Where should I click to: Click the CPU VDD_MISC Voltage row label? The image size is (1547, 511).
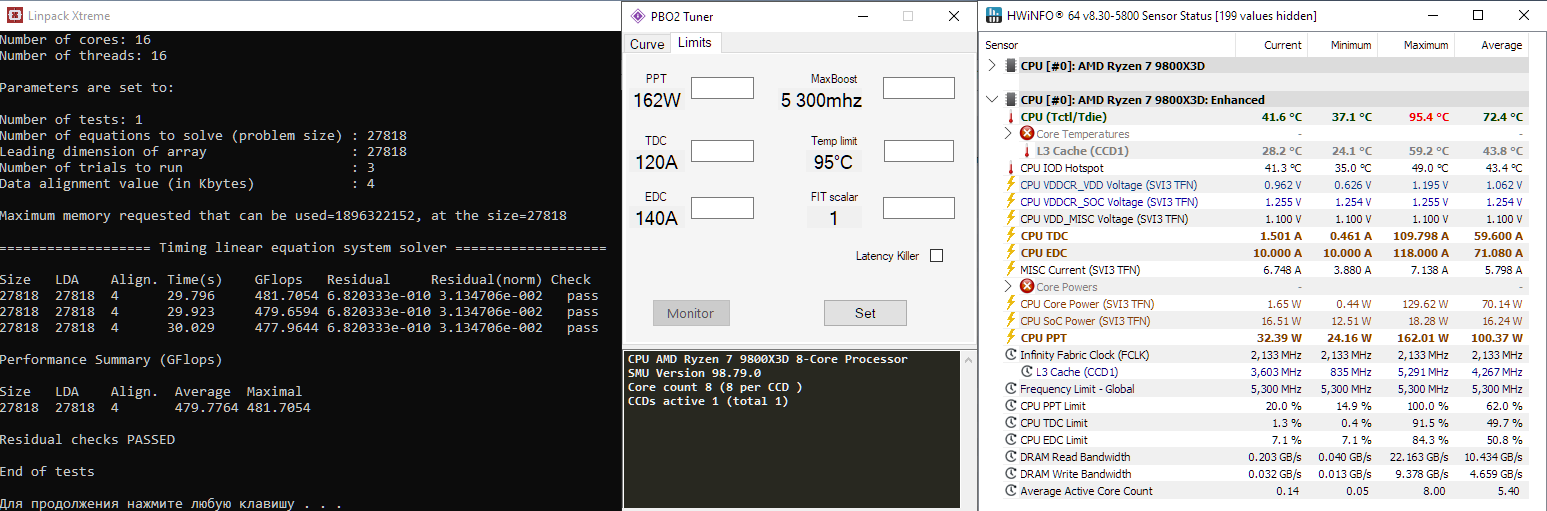pos(1105,219)
